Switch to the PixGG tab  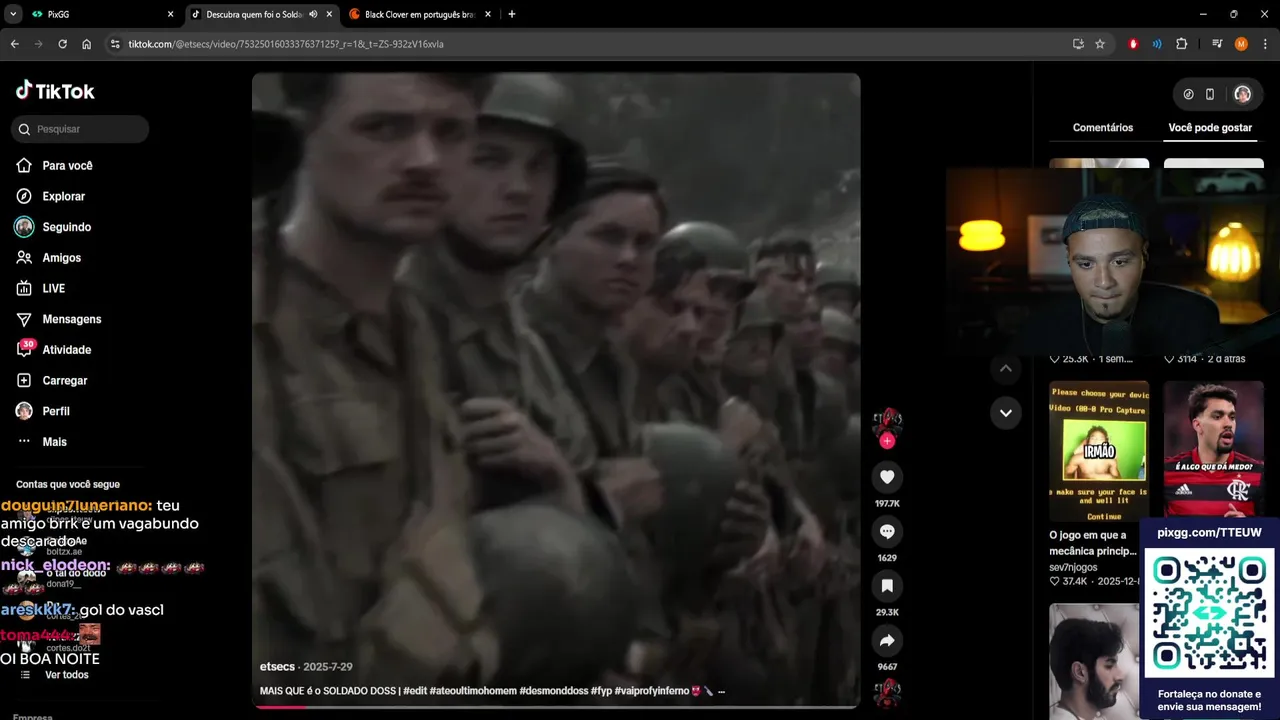pos(103,14)
